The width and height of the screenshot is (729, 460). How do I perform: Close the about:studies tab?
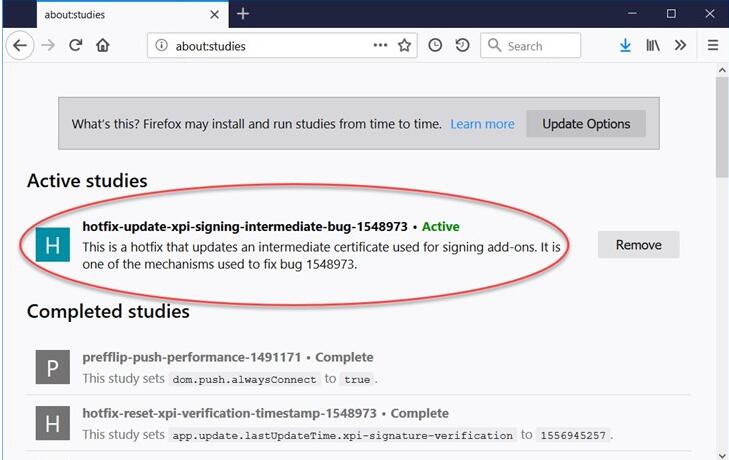coord(214,14)
